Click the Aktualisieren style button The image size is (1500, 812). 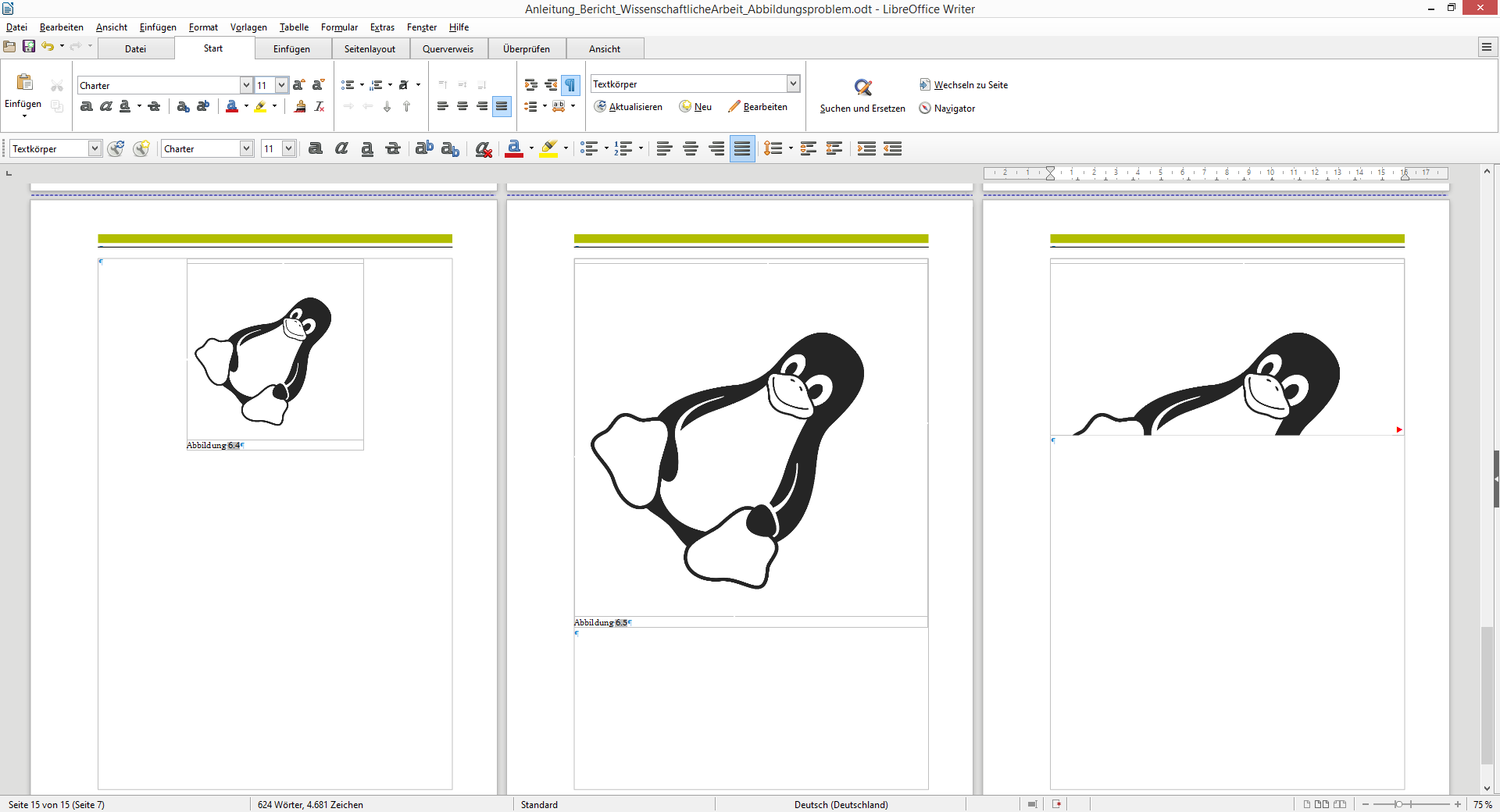(x=628, y=107)
